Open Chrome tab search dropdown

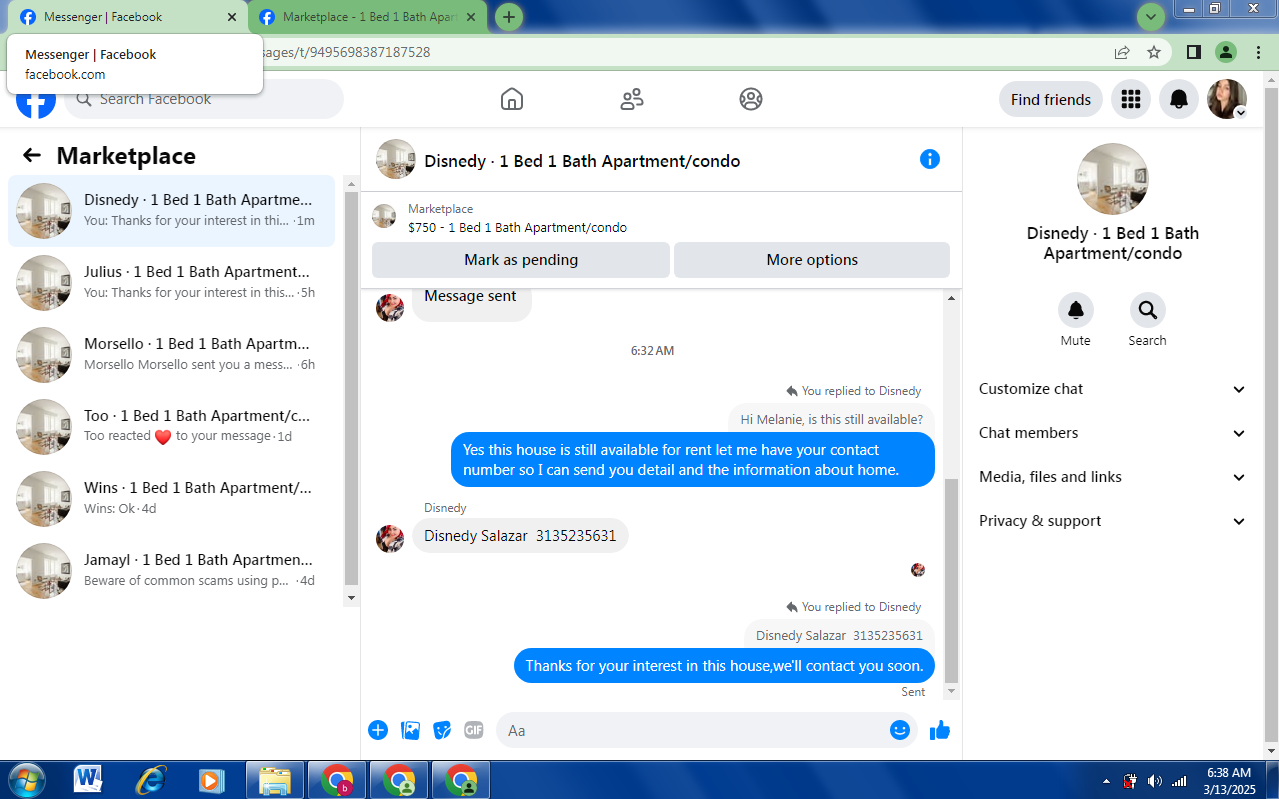(1151, 17)
